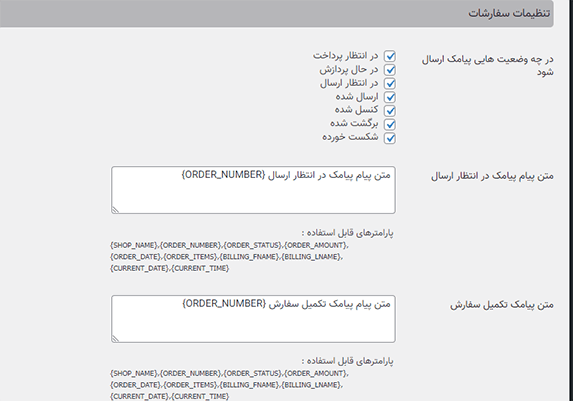Click {CURRENT_TIME} in first parameters list

[200, 268]
